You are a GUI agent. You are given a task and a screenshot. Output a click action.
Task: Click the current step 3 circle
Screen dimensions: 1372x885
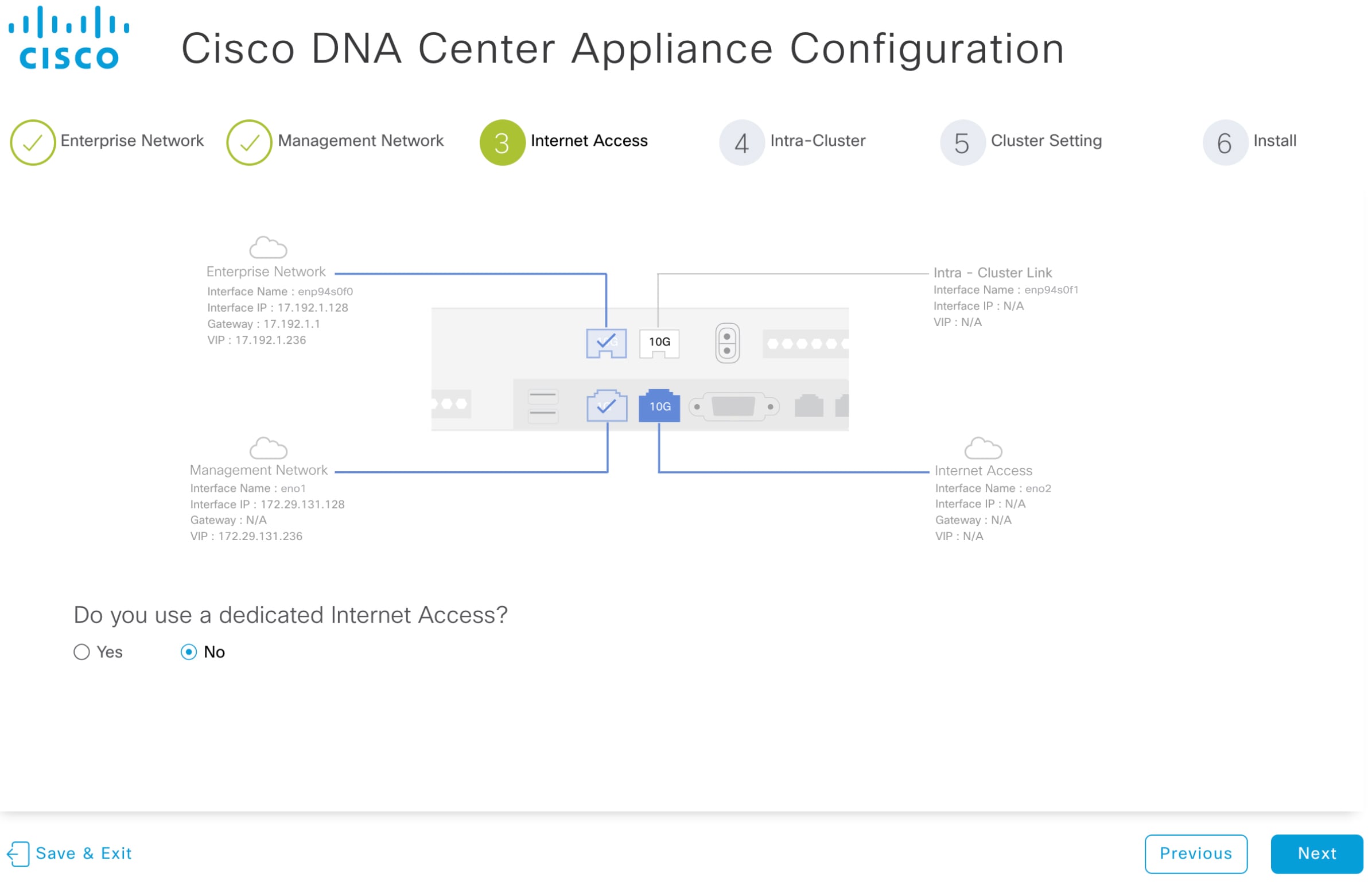click(x=502, y=142)
